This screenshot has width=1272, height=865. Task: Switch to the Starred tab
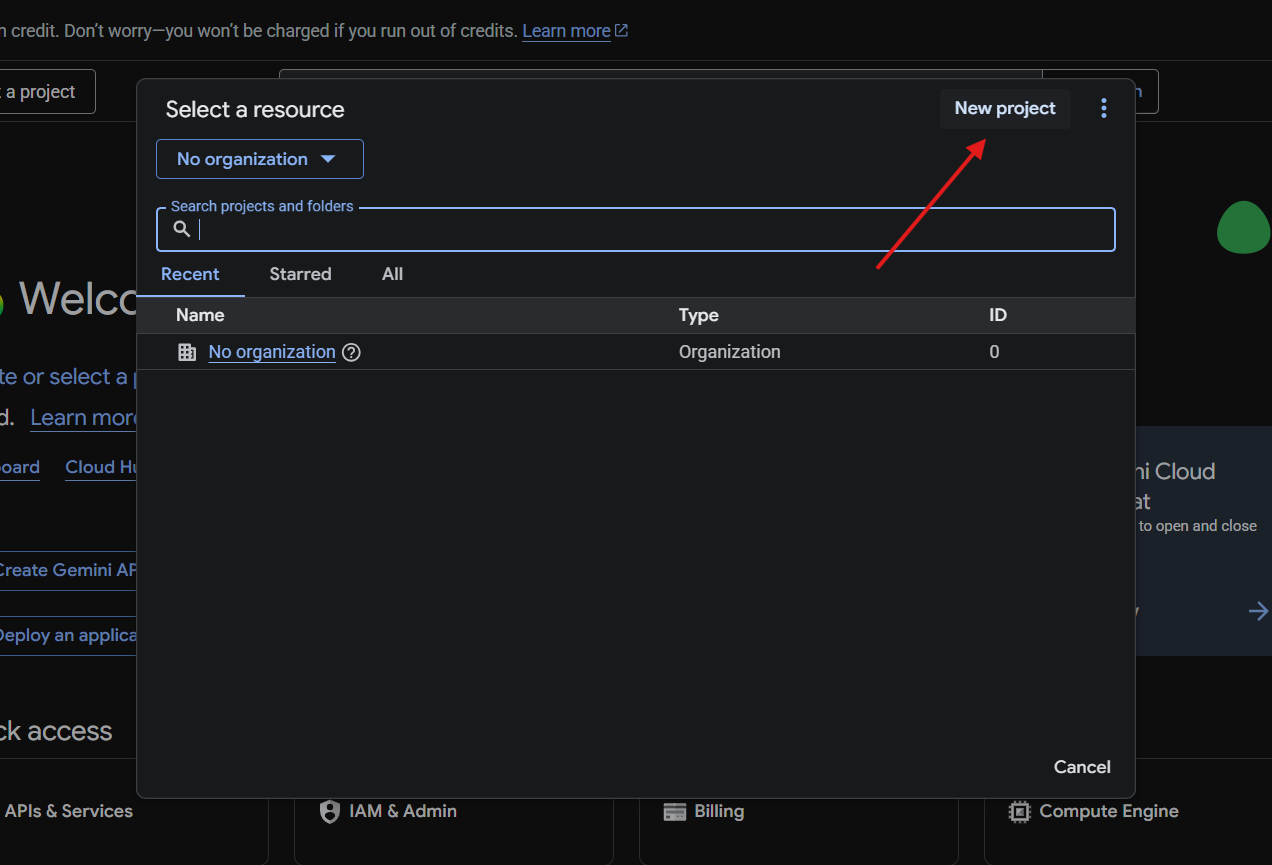click(x=300, y=274)
